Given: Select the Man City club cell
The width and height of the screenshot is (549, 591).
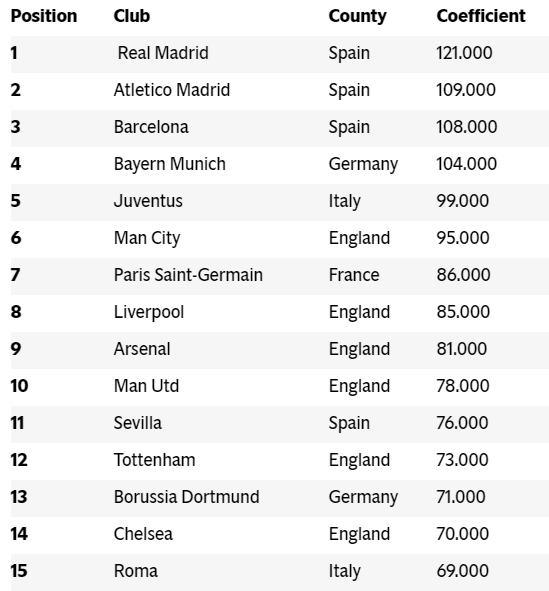Looking at the screenshot, I should click(x=147, y=238).
